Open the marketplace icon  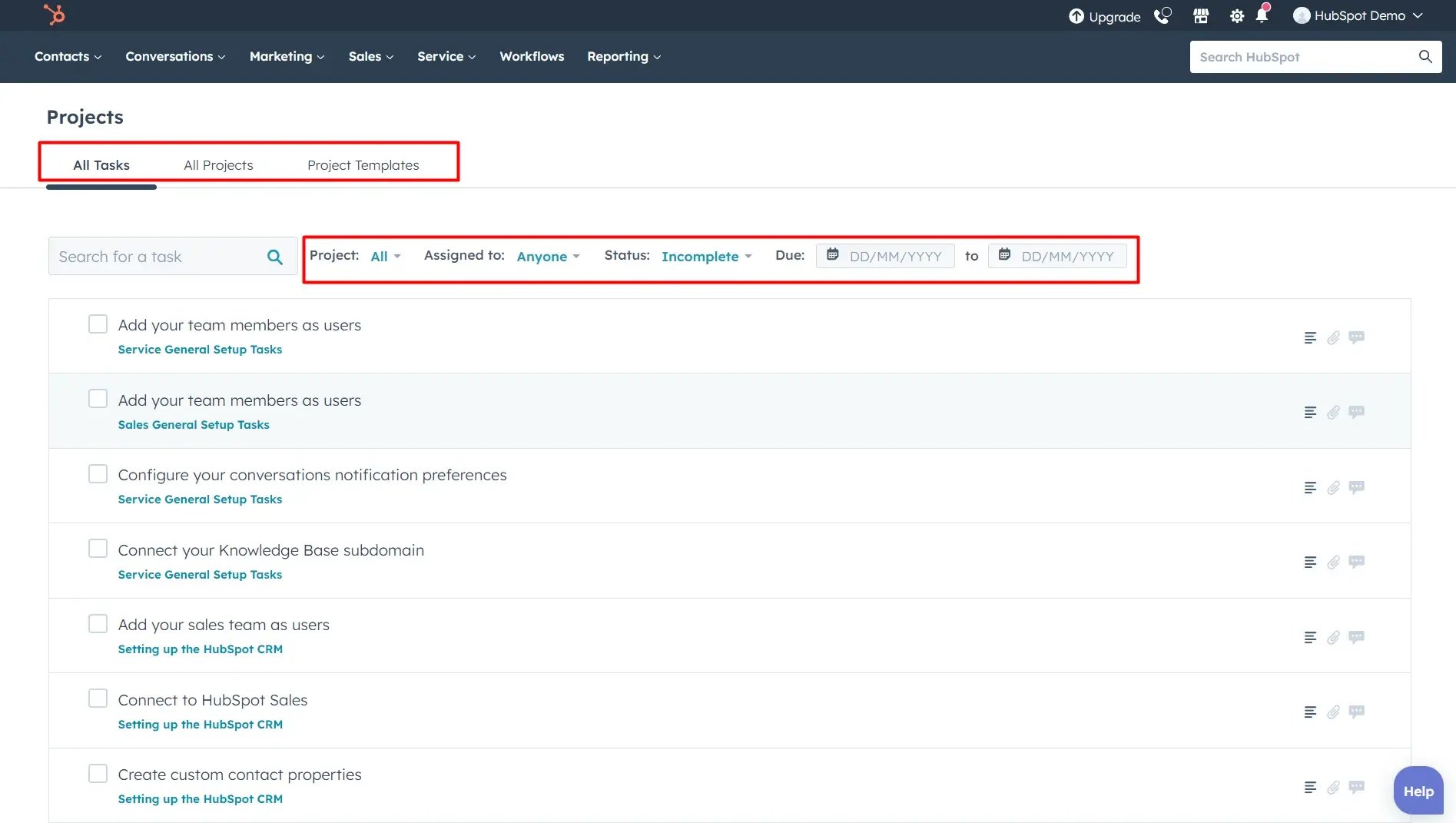(1201, 15)
